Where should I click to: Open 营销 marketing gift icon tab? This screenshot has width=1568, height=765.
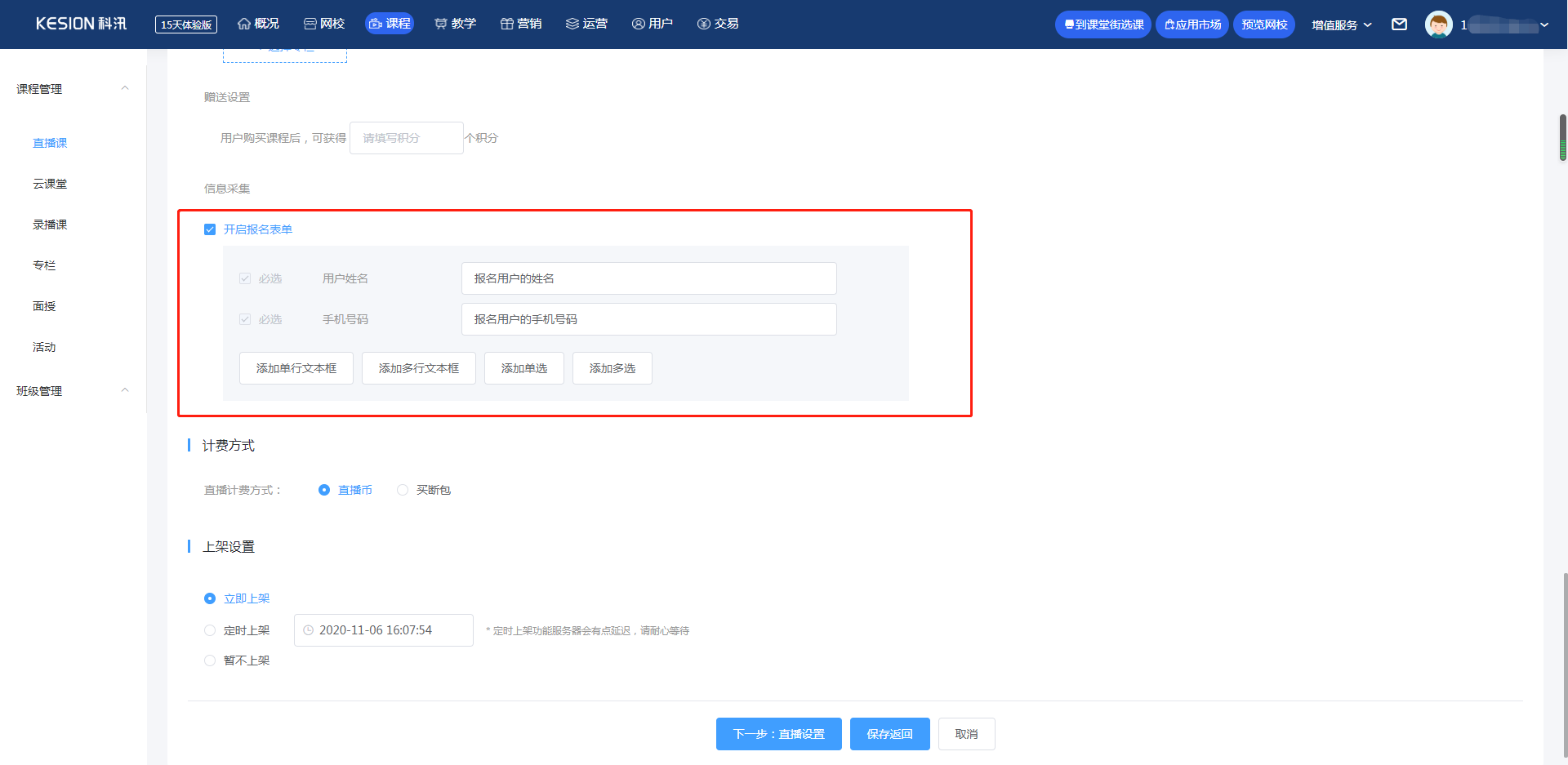pos(521,24)
